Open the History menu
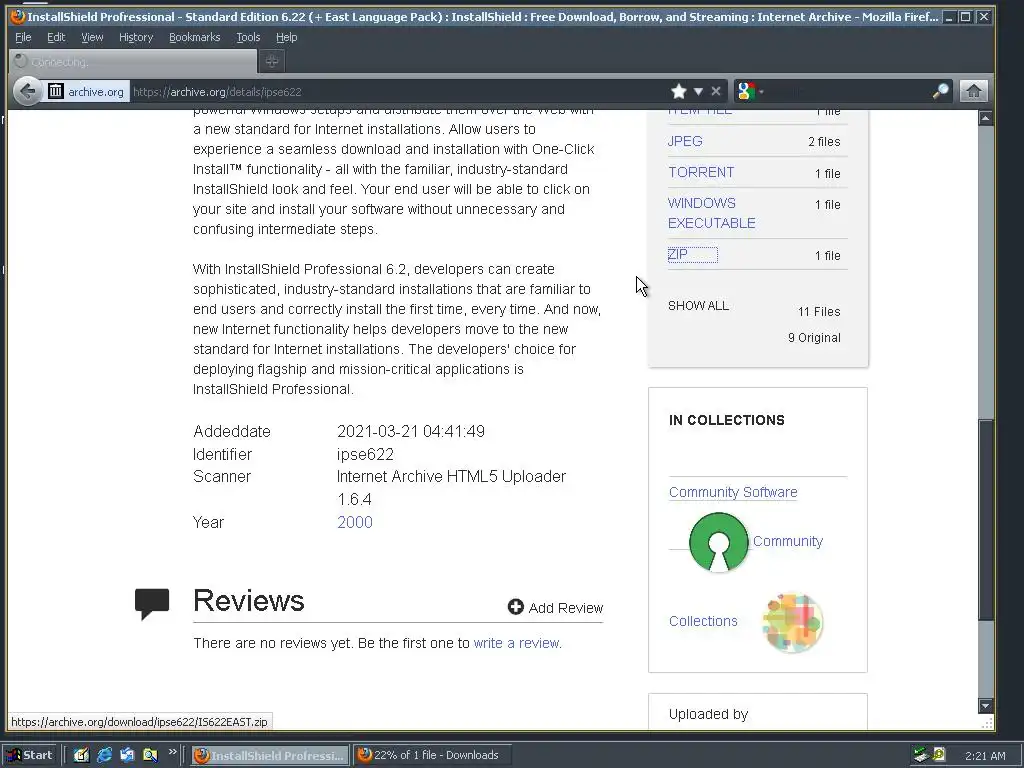Image resolution: width=1024 pixels, height=768 pixels. click(x=136, y=37)
